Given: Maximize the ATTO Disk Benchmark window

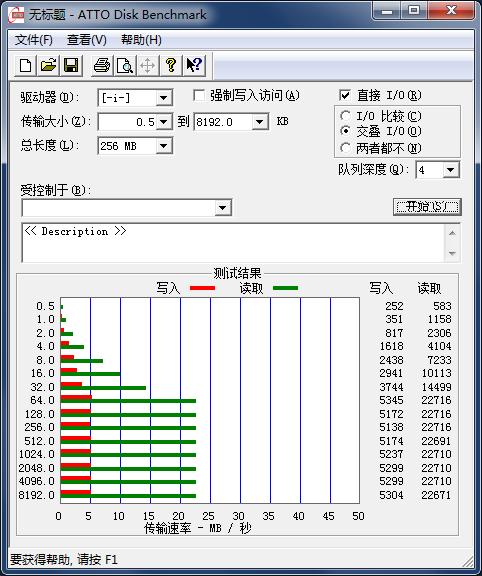Looking at the screenshot, I should [x=414, y=11].
